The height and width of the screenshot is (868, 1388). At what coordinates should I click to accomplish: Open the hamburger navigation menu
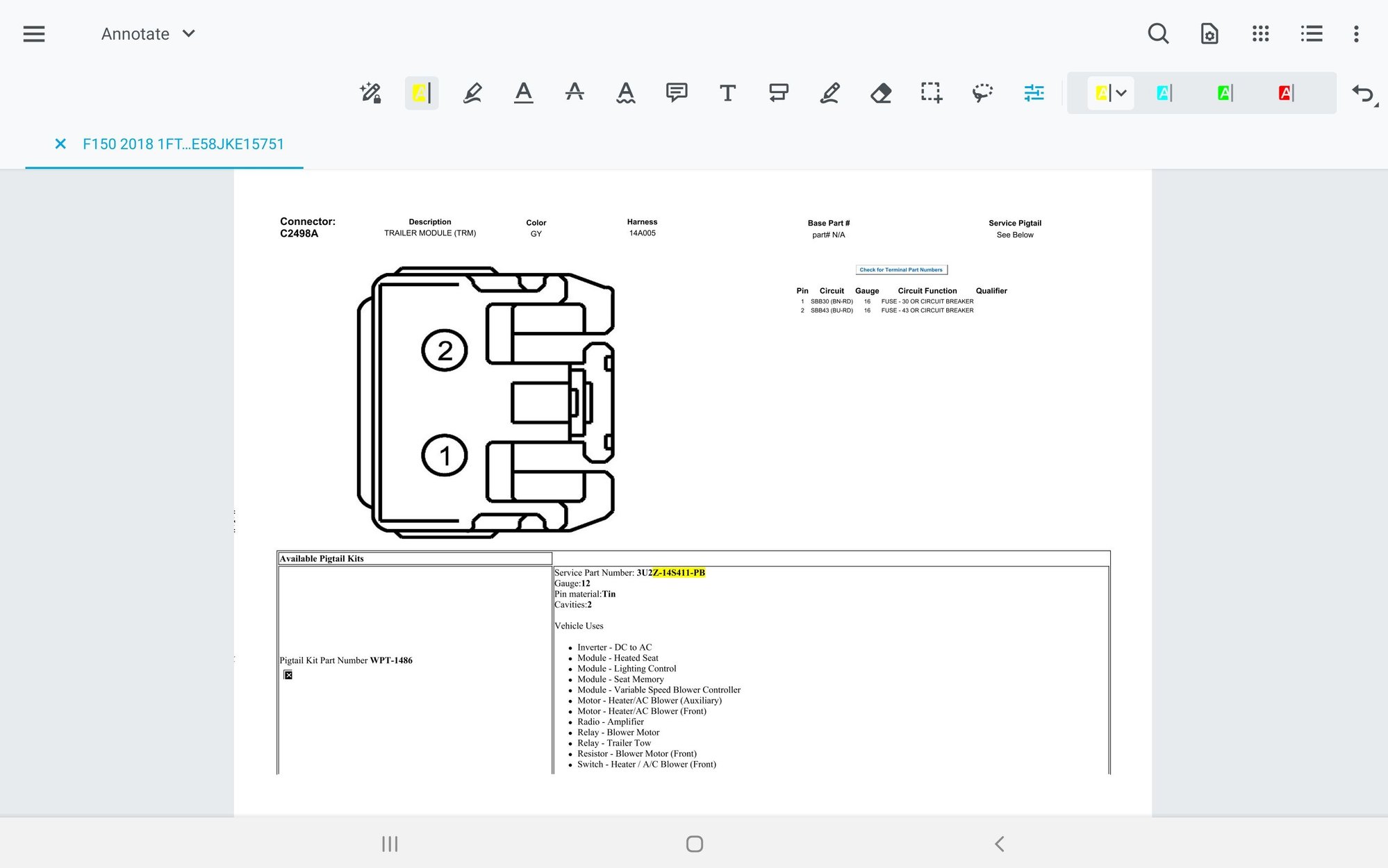point(33,33)
